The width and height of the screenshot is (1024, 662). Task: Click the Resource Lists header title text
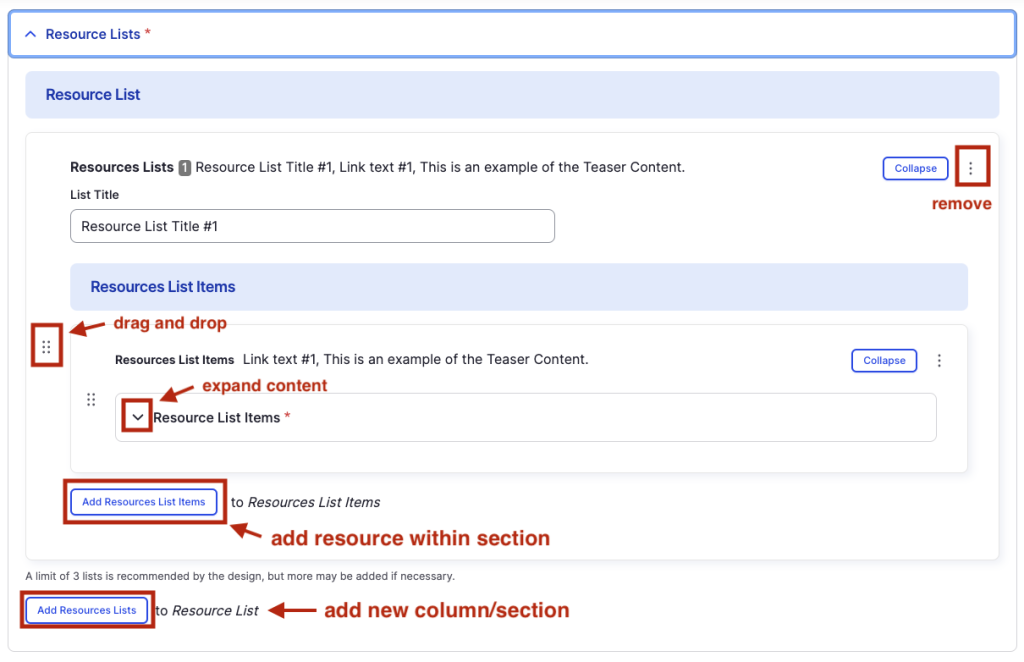pos(93,34)
